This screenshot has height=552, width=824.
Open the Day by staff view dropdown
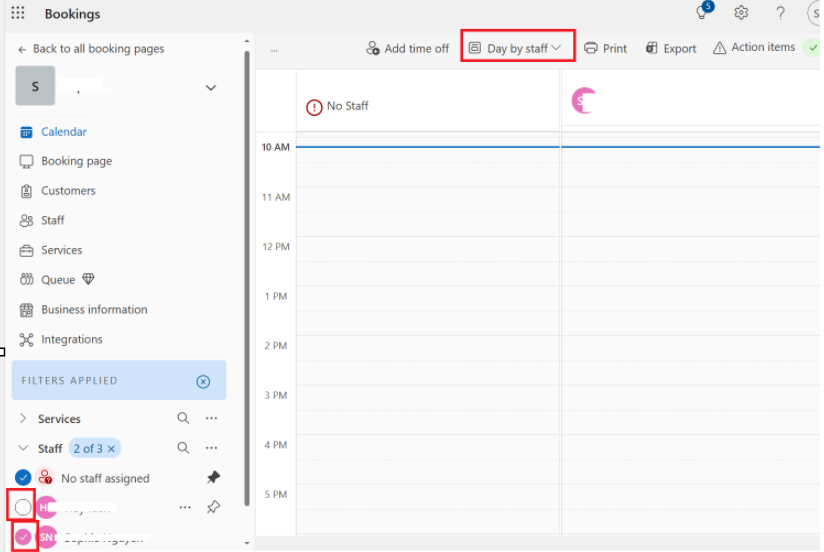[517, 48]
